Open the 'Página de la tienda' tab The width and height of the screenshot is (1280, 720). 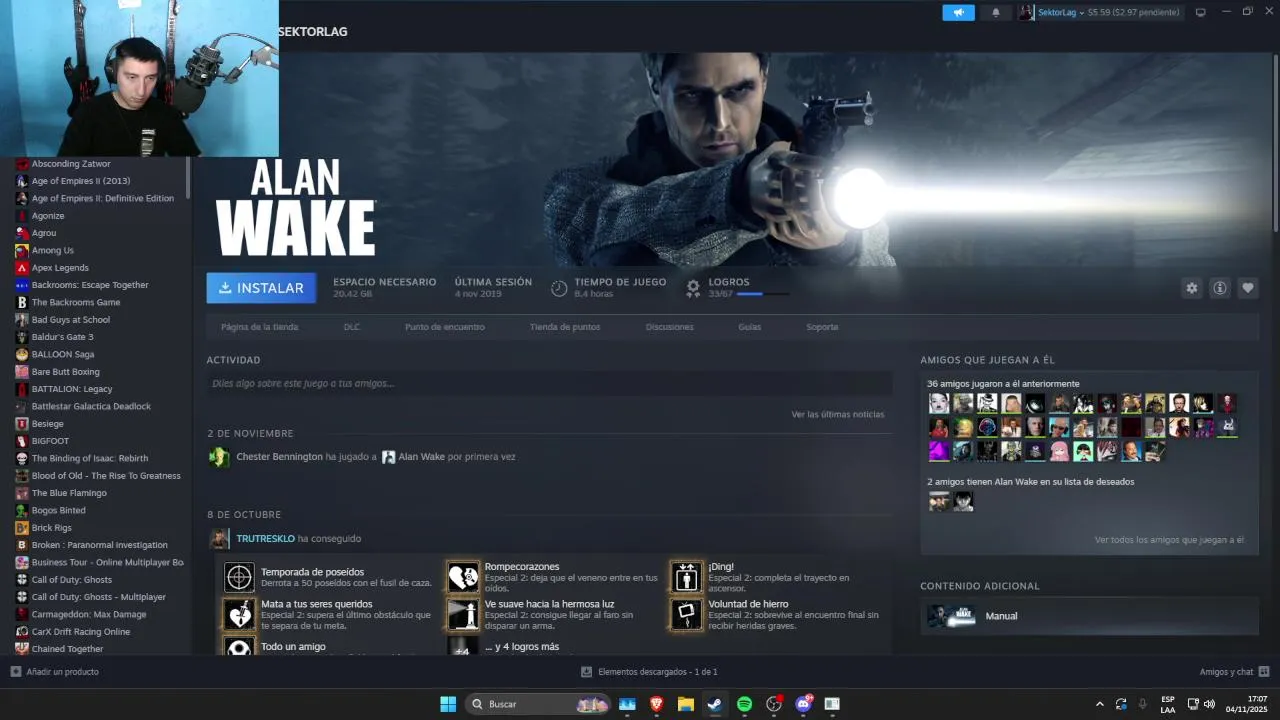click(x=259, y=327)
